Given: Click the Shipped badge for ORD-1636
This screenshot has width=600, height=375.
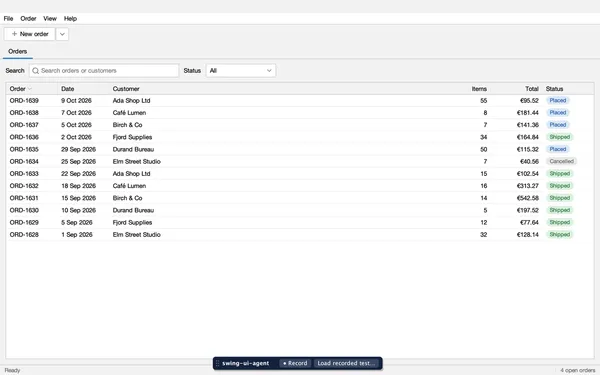Looking at the screenshot, I should click(559, 137).
